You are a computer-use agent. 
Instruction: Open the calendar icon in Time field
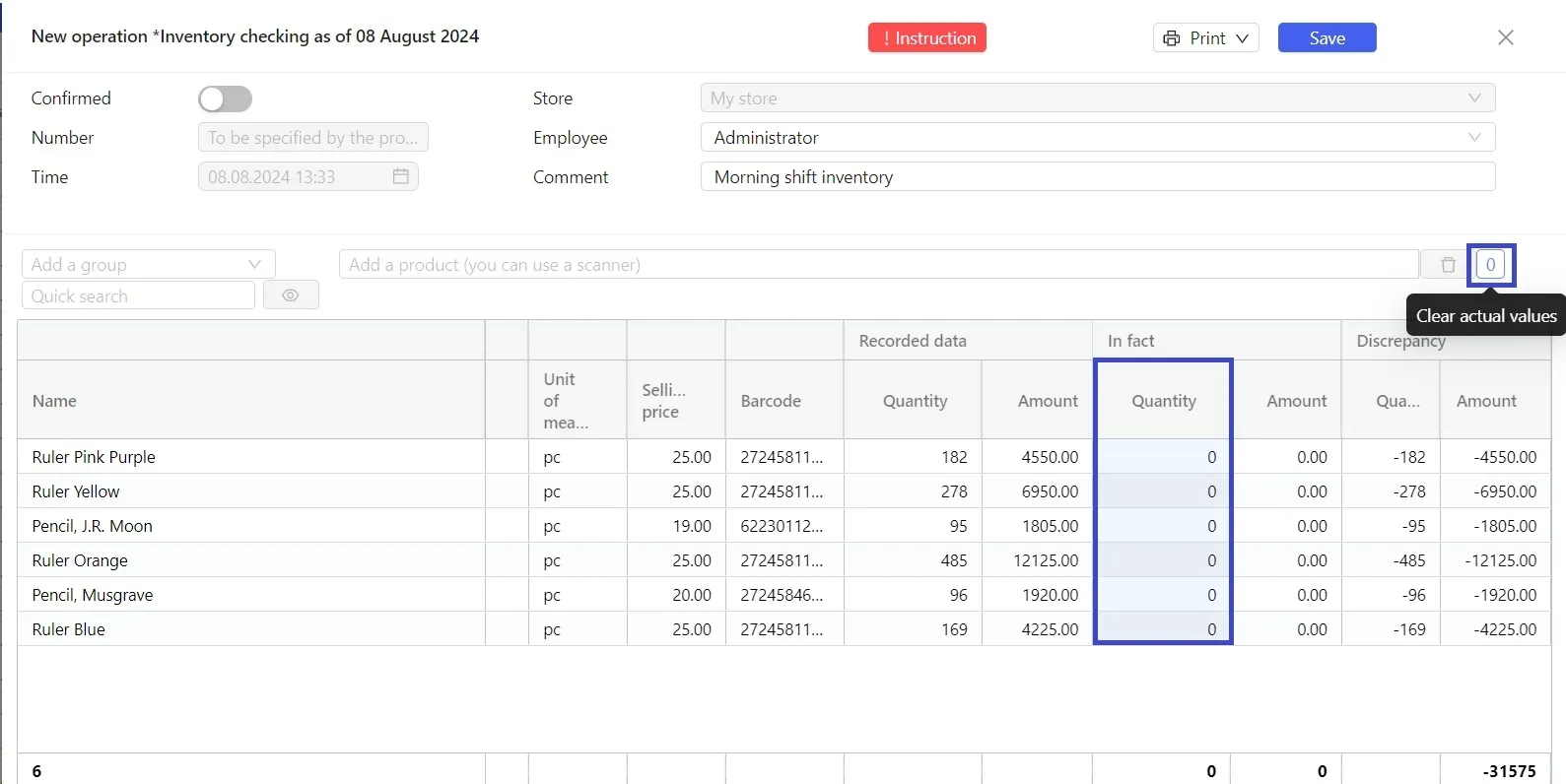tap(400, 176)
